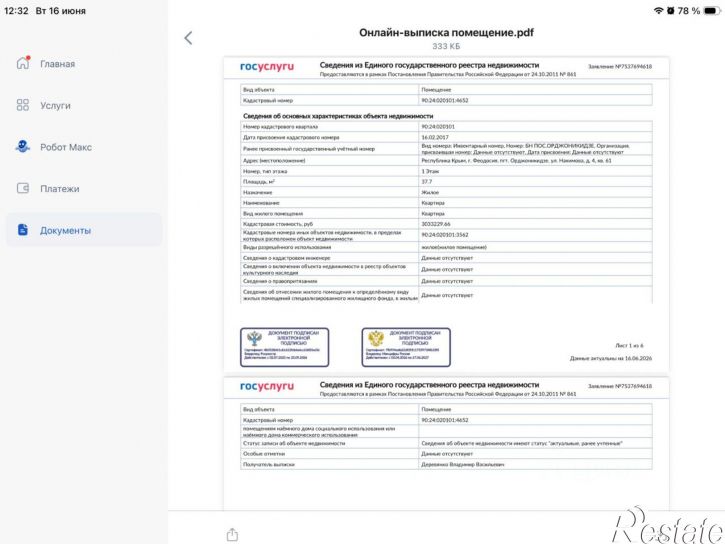Tap the file title 'Онлайн-выписка помещение.pdf'

click(x=446, y=33)
